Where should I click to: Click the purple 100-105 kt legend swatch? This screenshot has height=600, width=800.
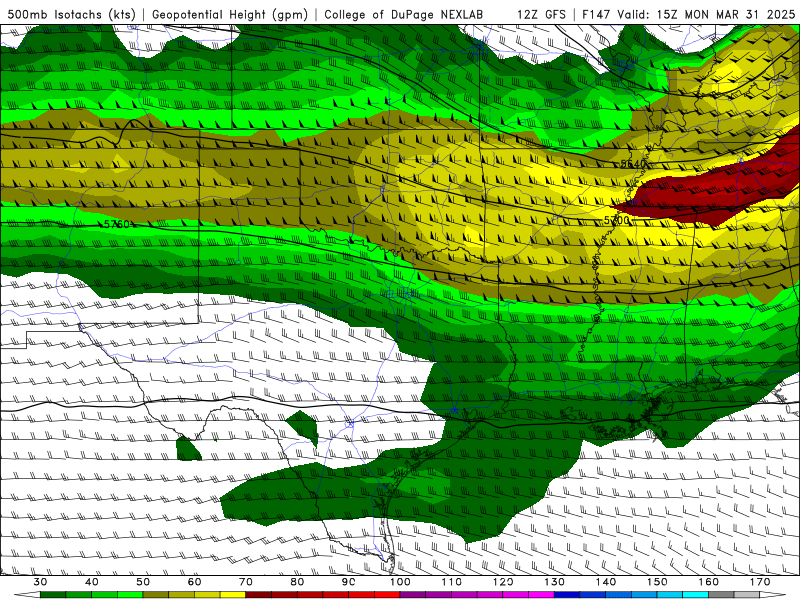tap(413, 595)
